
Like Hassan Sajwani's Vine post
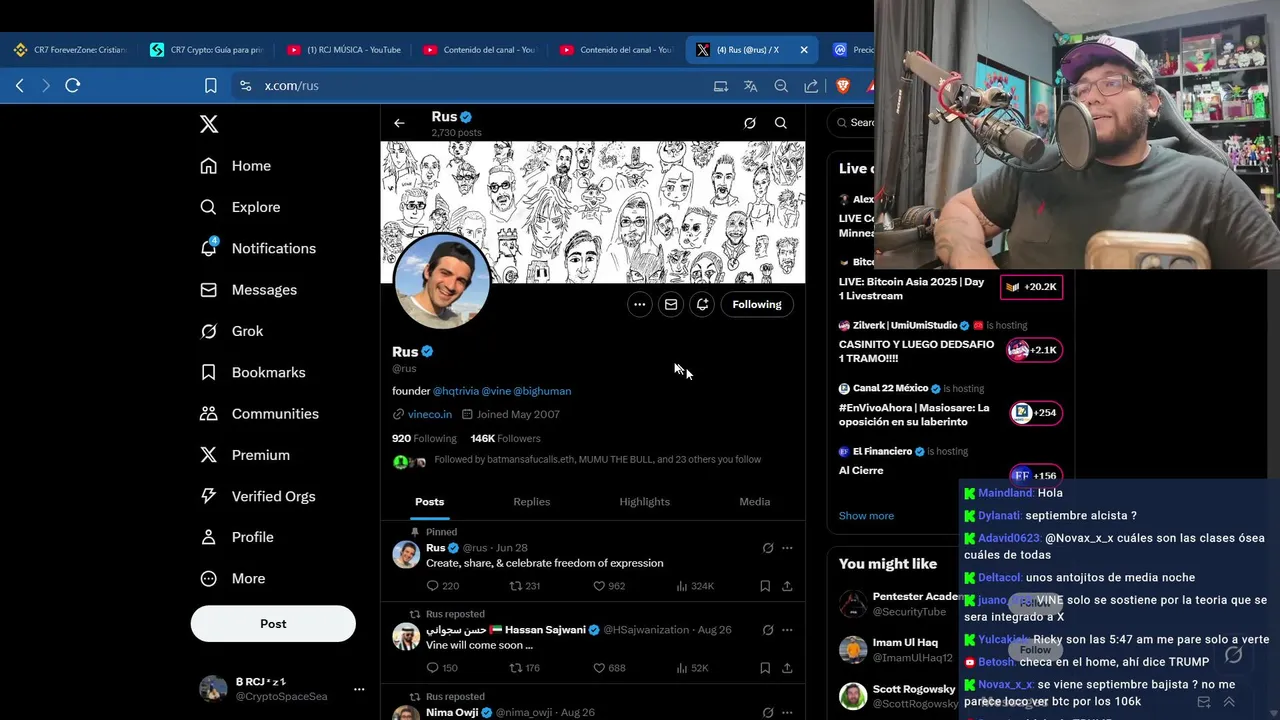(x=609, y=668)
